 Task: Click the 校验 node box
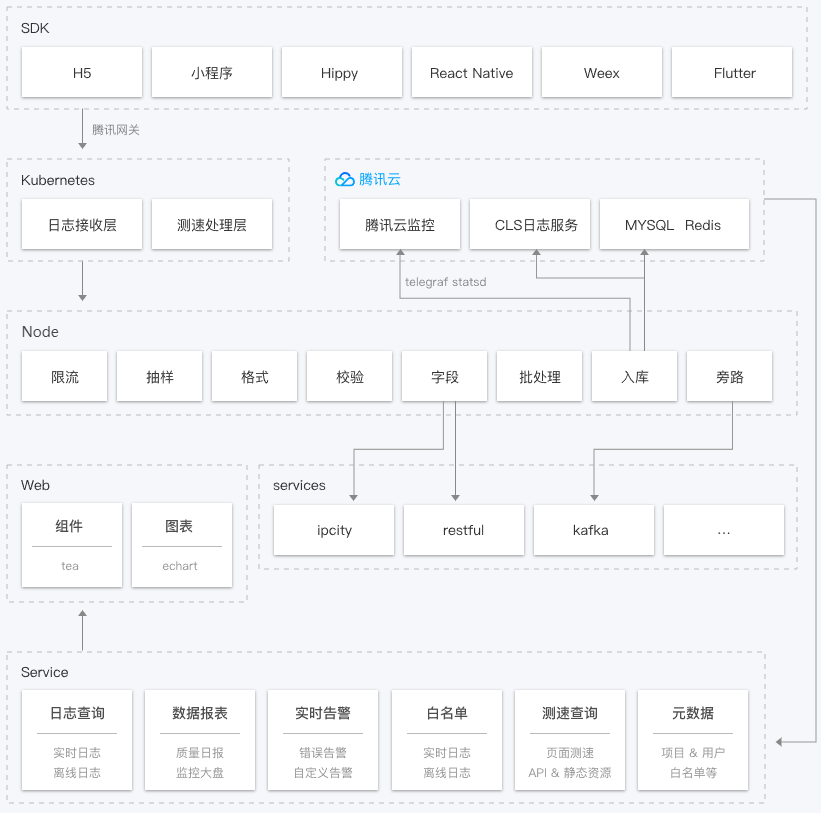[x=349, y=376]
